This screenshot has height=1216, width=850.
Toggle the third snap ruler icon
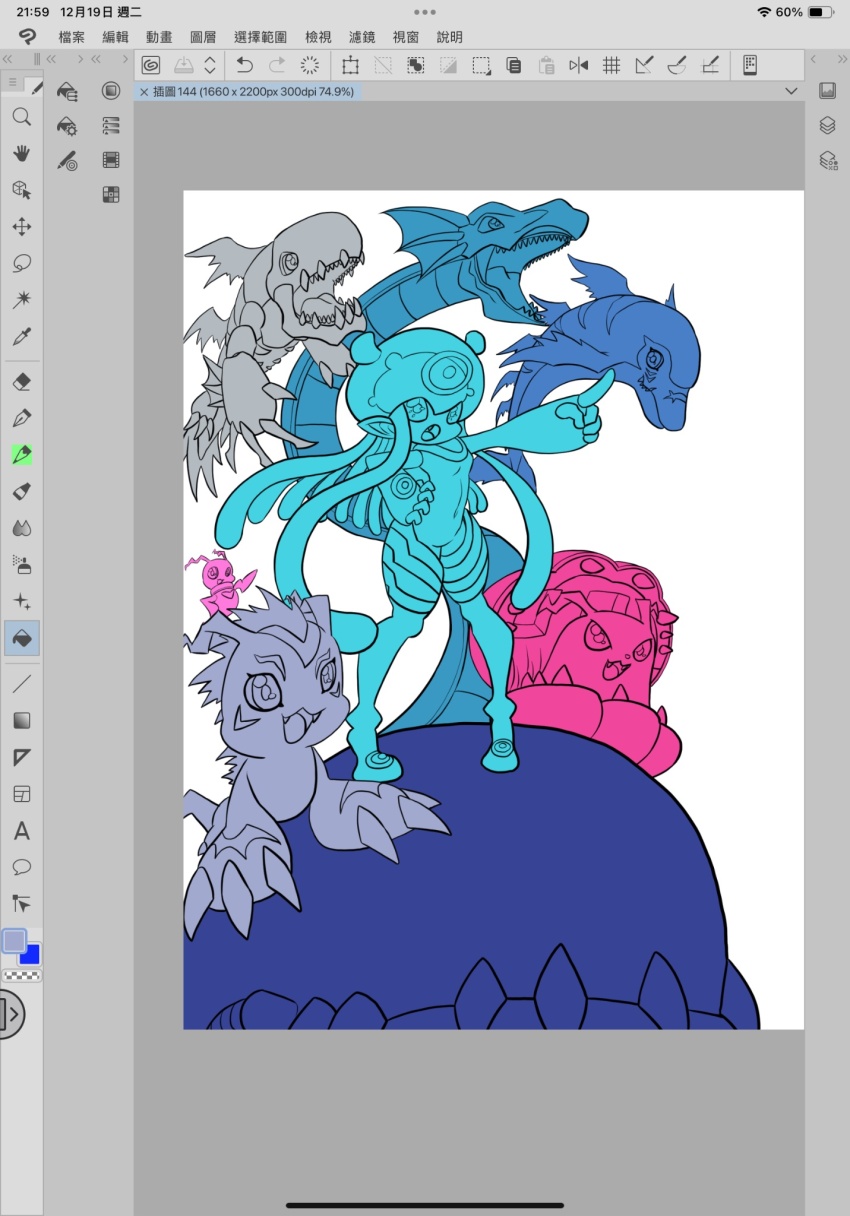click(710, 66)
